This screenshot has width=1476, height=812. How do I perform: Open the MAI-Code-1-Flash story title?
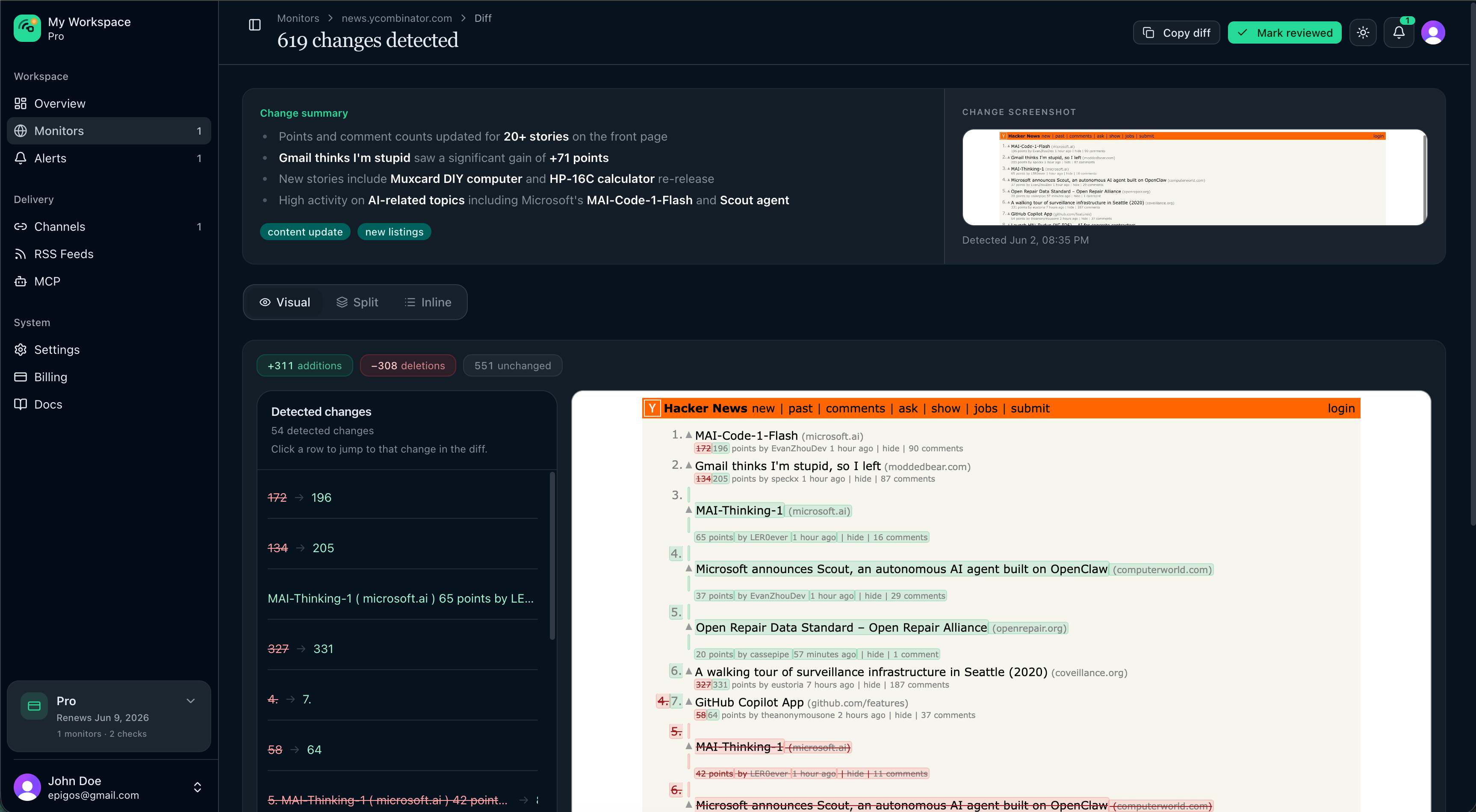(x=746, y=436)
